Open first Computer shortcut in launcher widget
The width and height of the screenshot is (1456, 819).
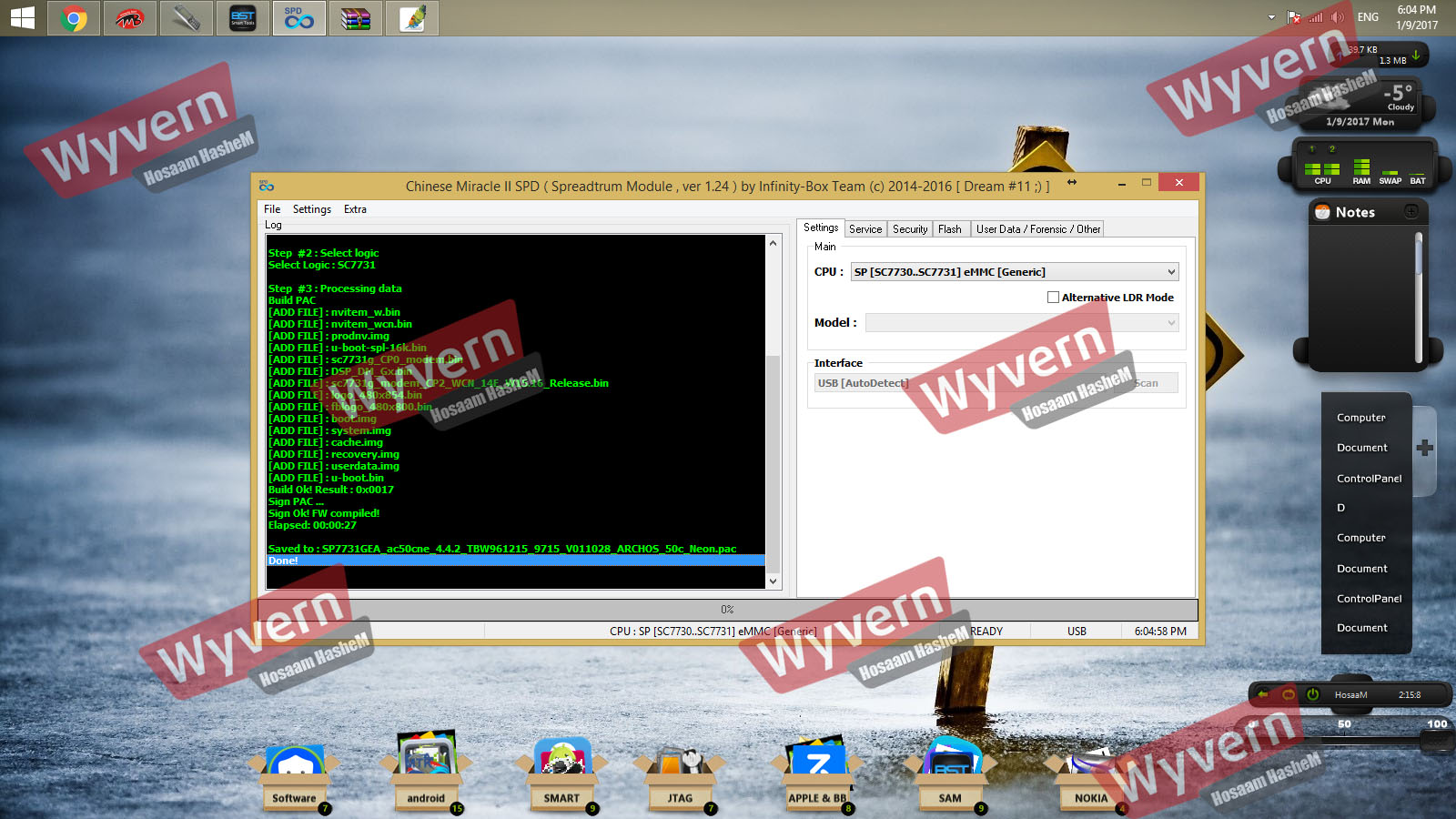coord(1360,418)
